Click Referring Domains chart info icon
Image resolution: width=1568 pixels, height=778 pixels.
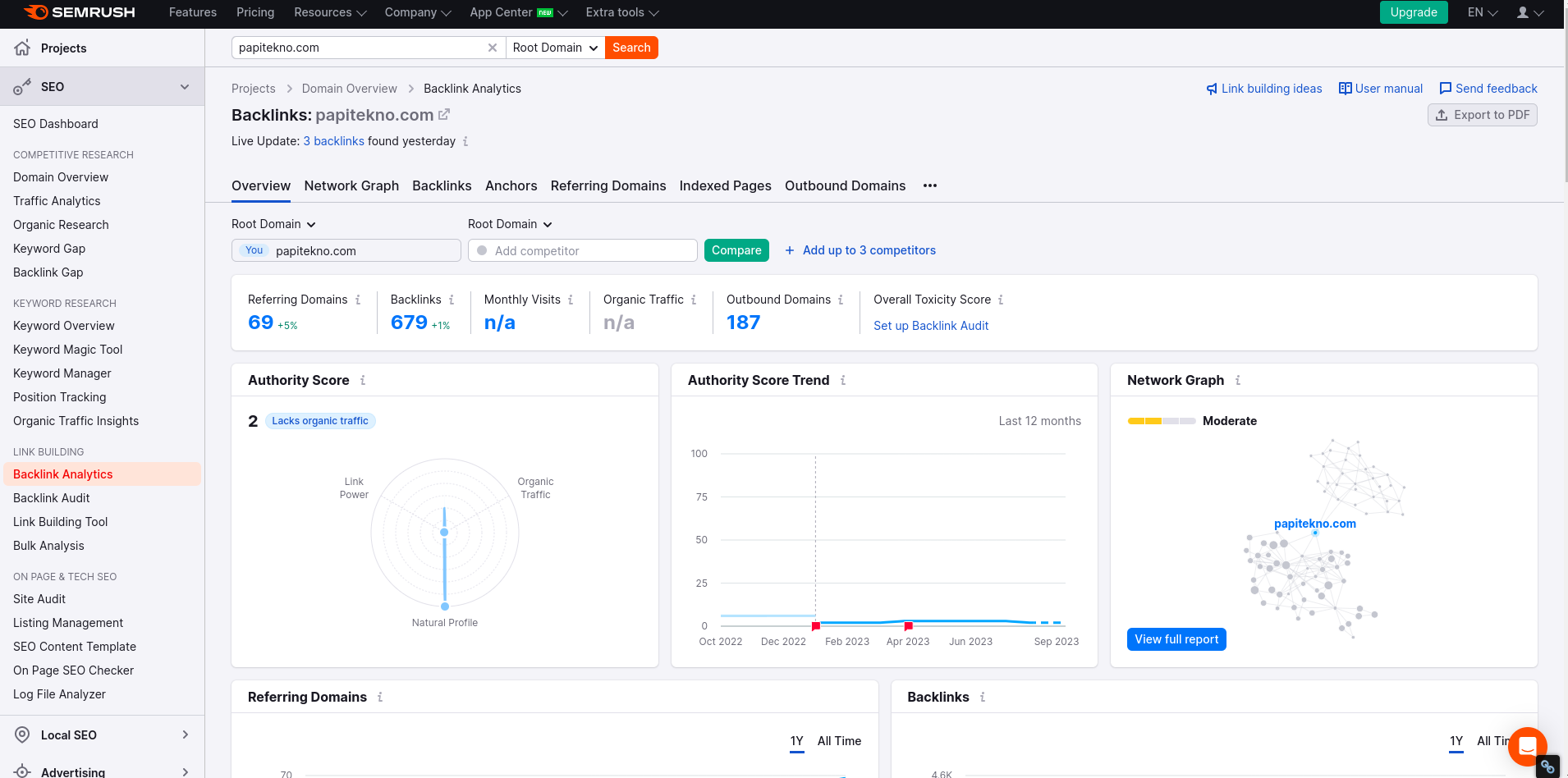(380, 697)
